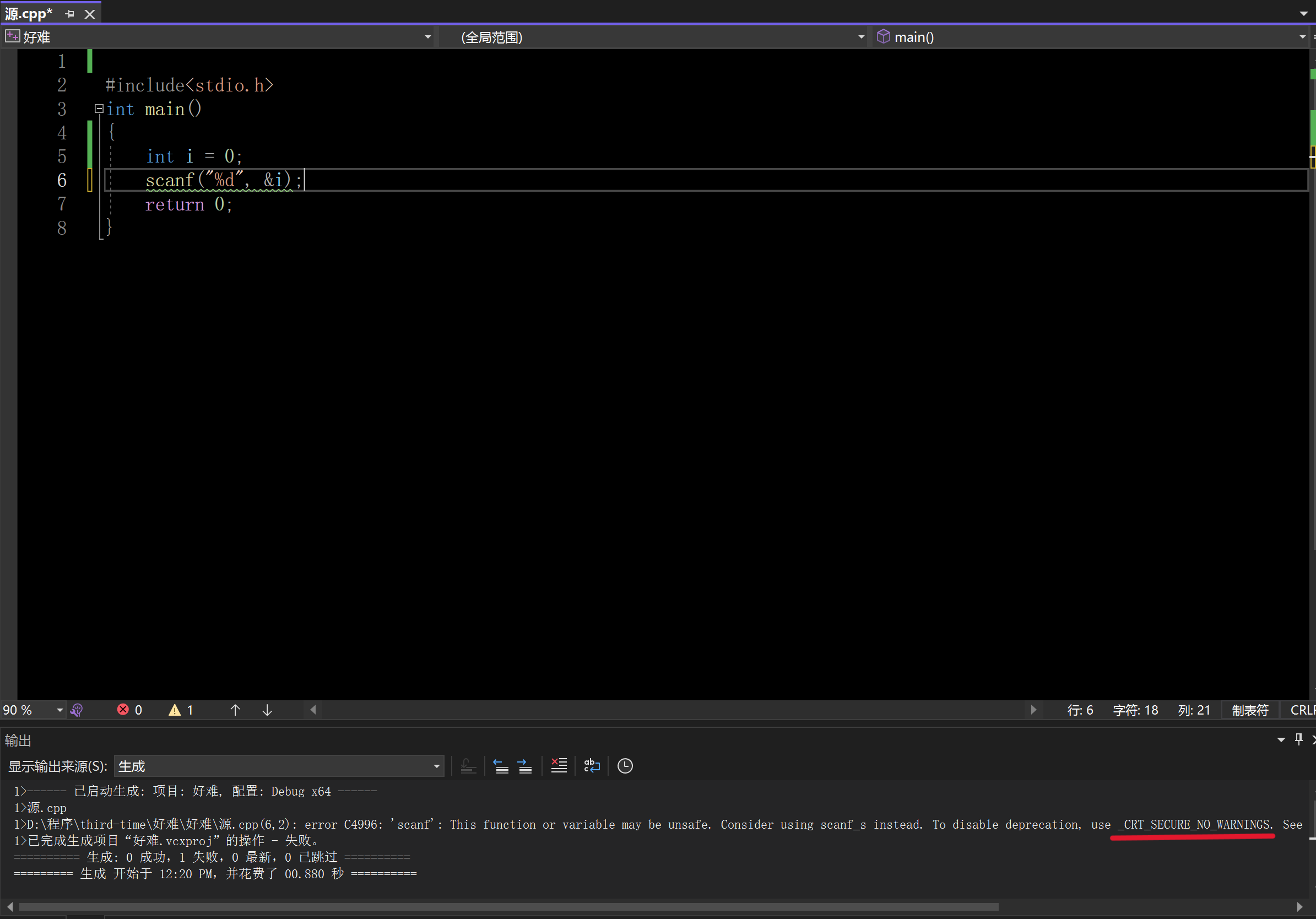Open the main() member dropdown
Screen dimensions: 1316x919
pos(1302,37)
